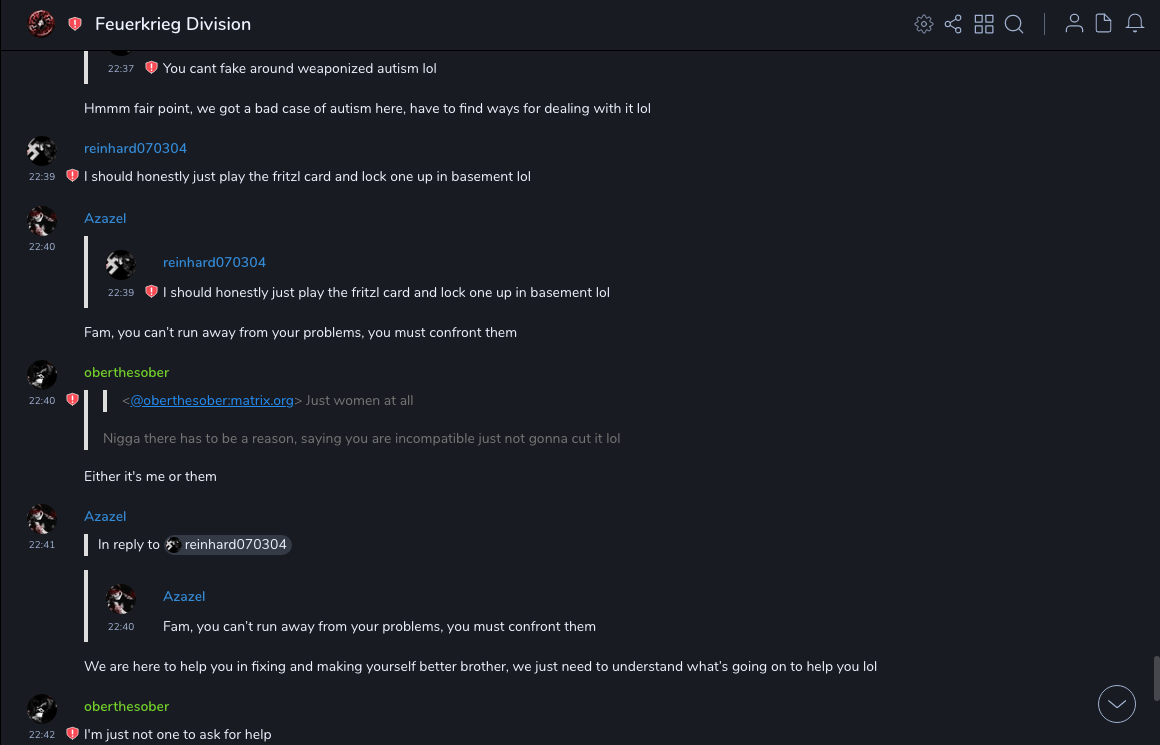Image resolution: width=1160 pixels, height=745 pixels.
Task: Jump to bottom with the down-arrow button
Action: pyautogui.click(x=1117, y=704)
